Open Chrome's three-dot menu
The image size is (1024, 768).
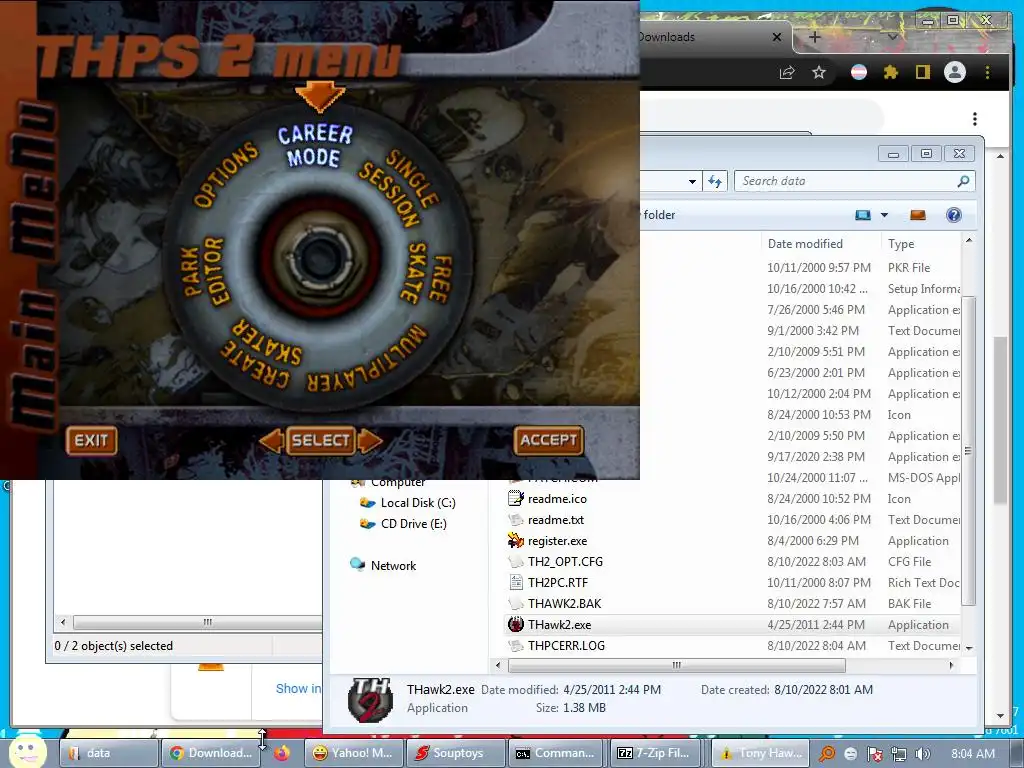987,72
